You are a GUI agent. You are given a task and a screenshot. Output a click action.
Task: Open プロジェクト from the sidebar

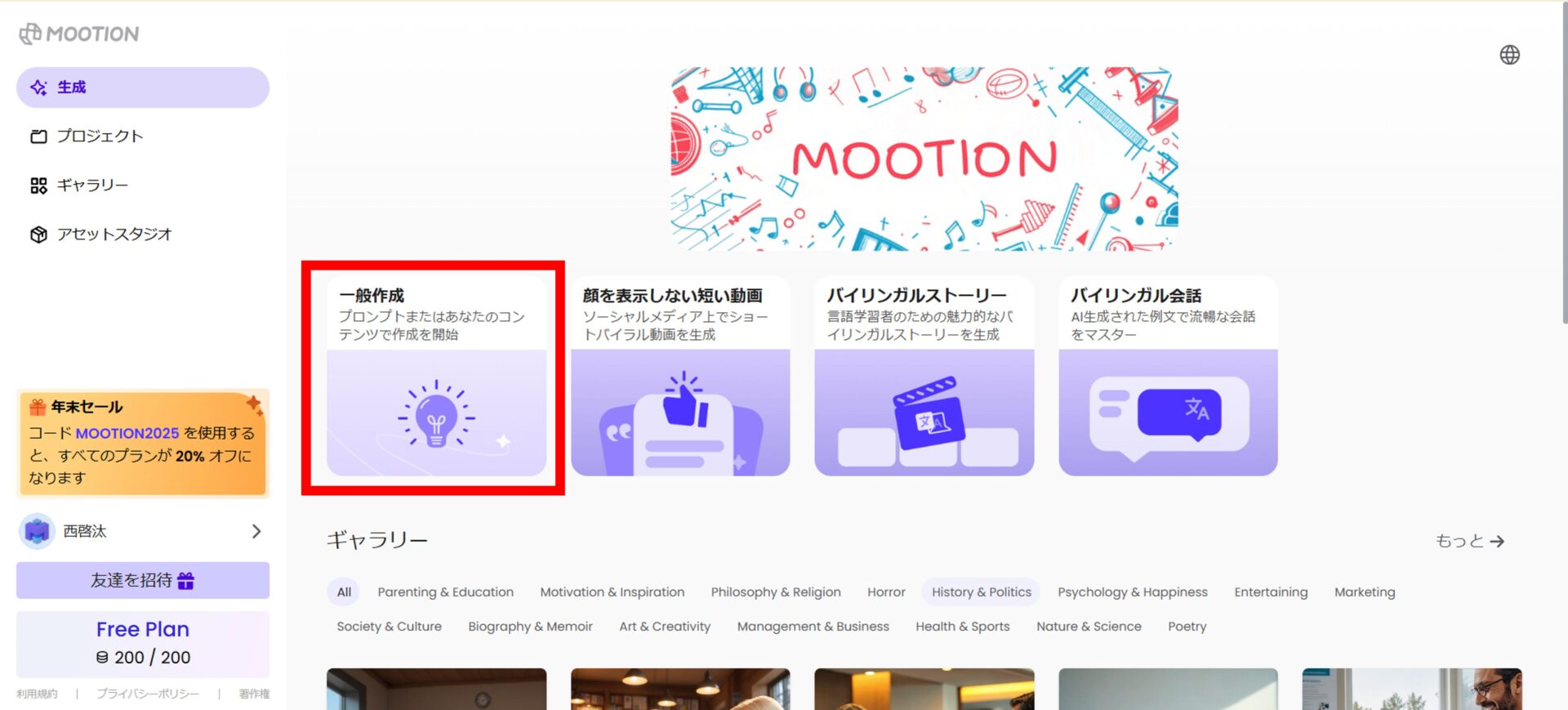click(100, 136)
